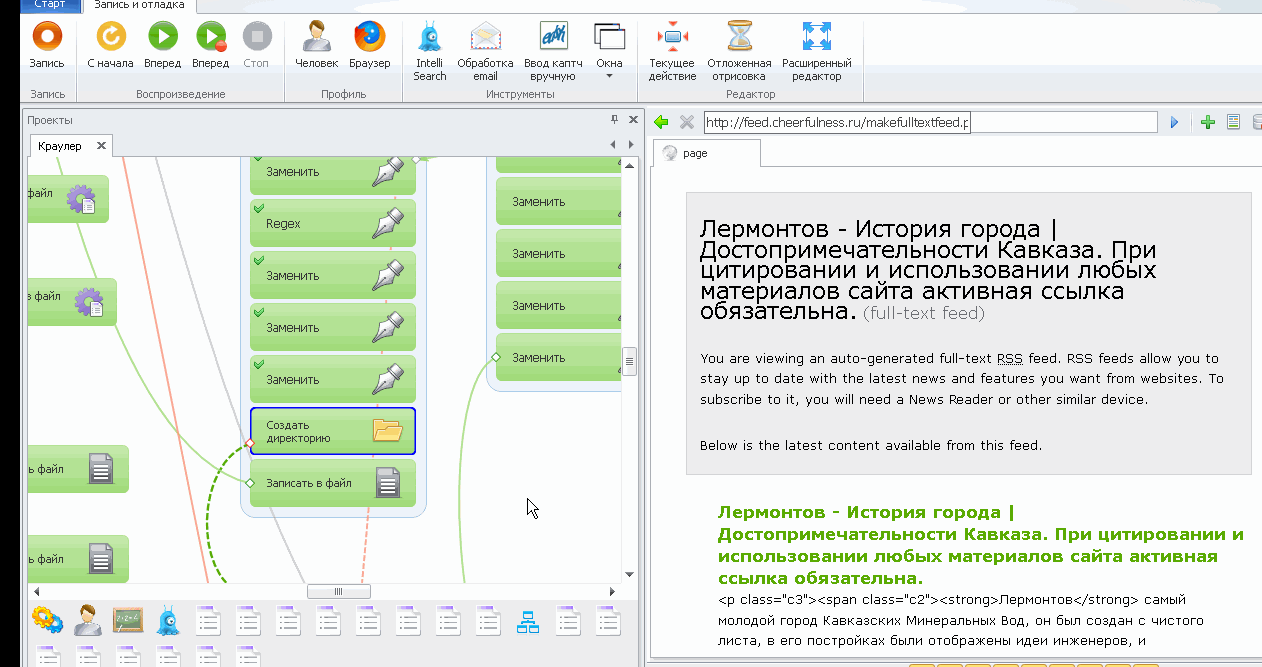
Task: Go back with the green arrow
Action: (x=661, y=122)
